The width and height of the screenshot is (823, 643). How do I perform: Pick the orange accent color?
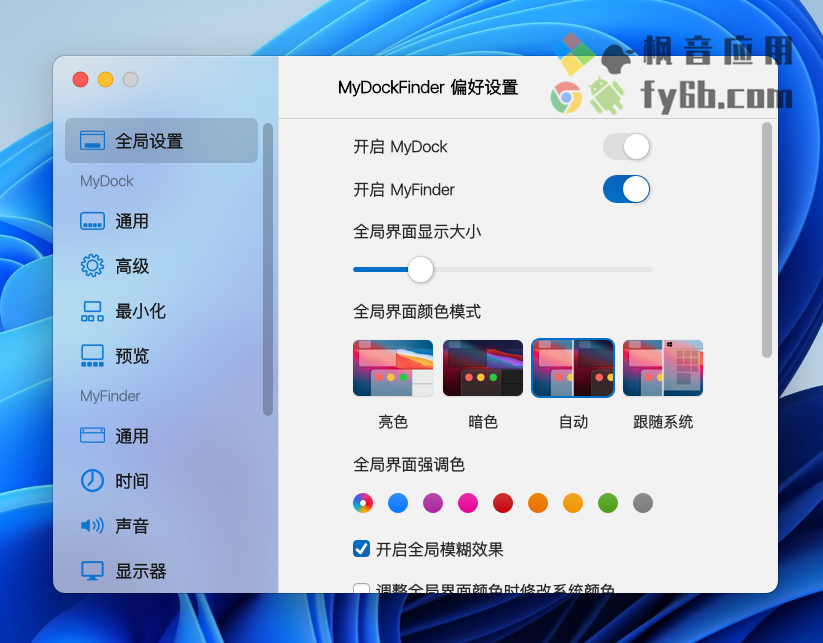(x=538, y=503)
